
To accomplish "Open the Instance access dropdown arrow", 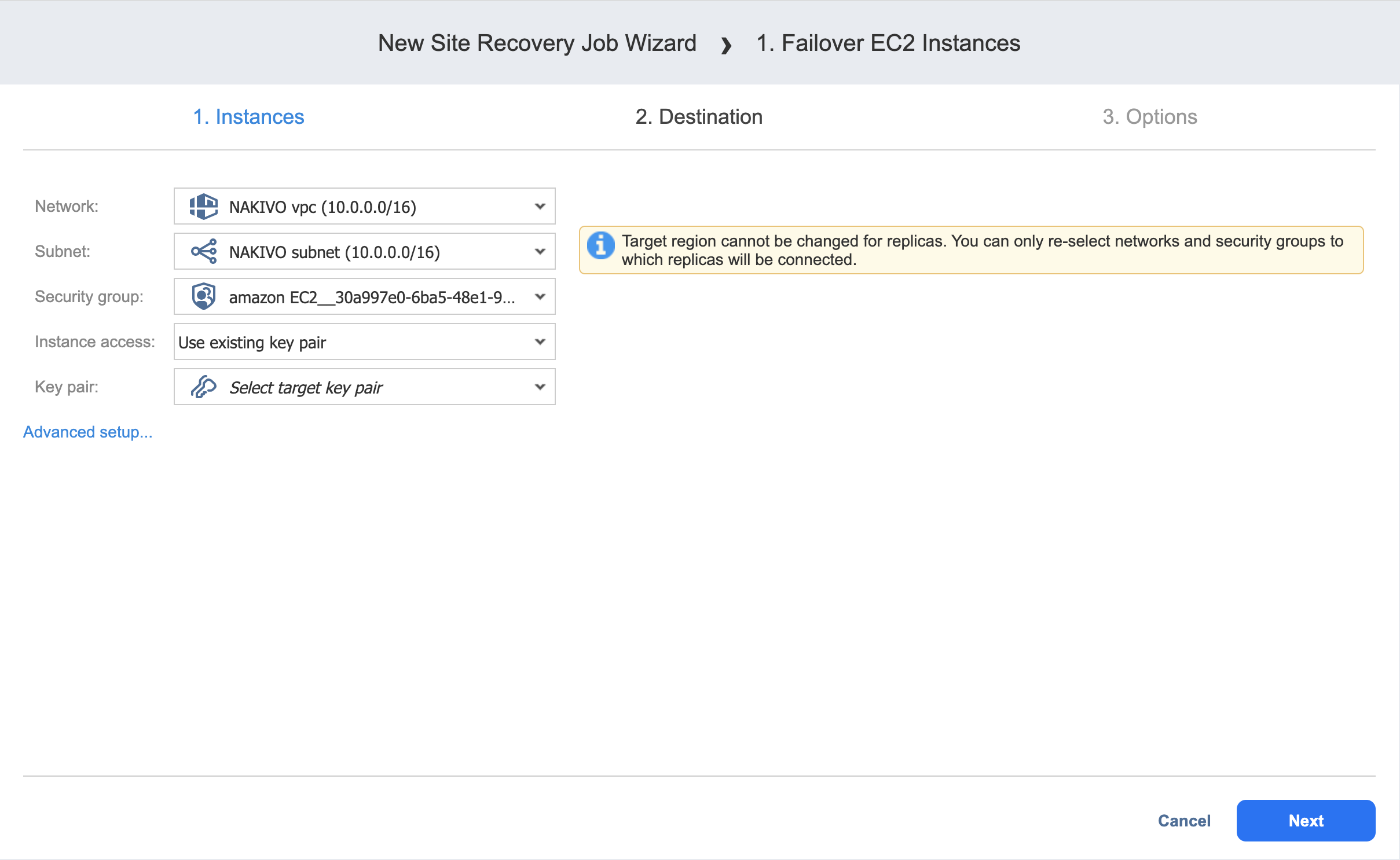I will [540, 342].
